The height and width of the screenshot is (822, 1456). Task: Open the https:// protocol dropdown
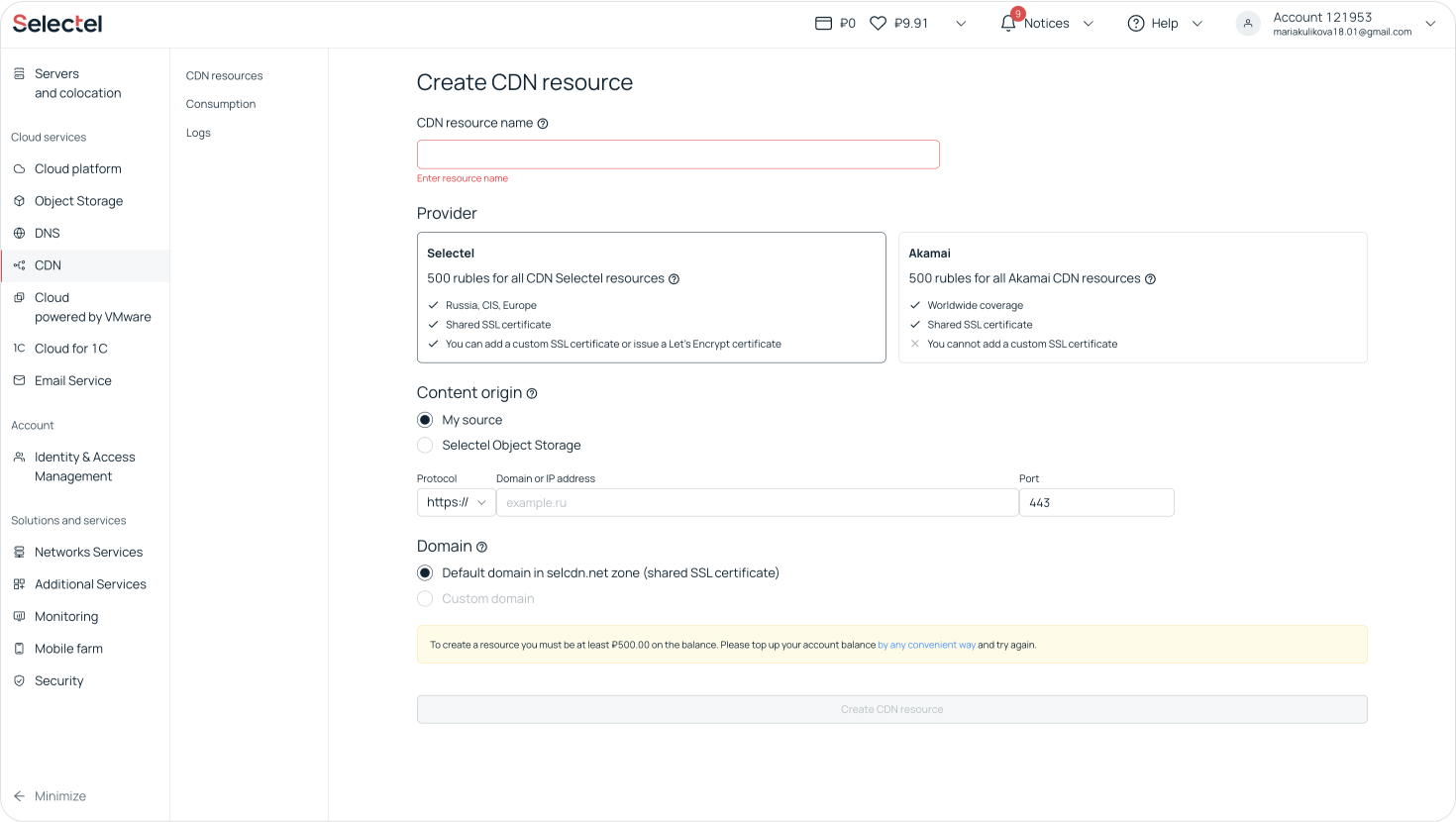pos(457,502)
